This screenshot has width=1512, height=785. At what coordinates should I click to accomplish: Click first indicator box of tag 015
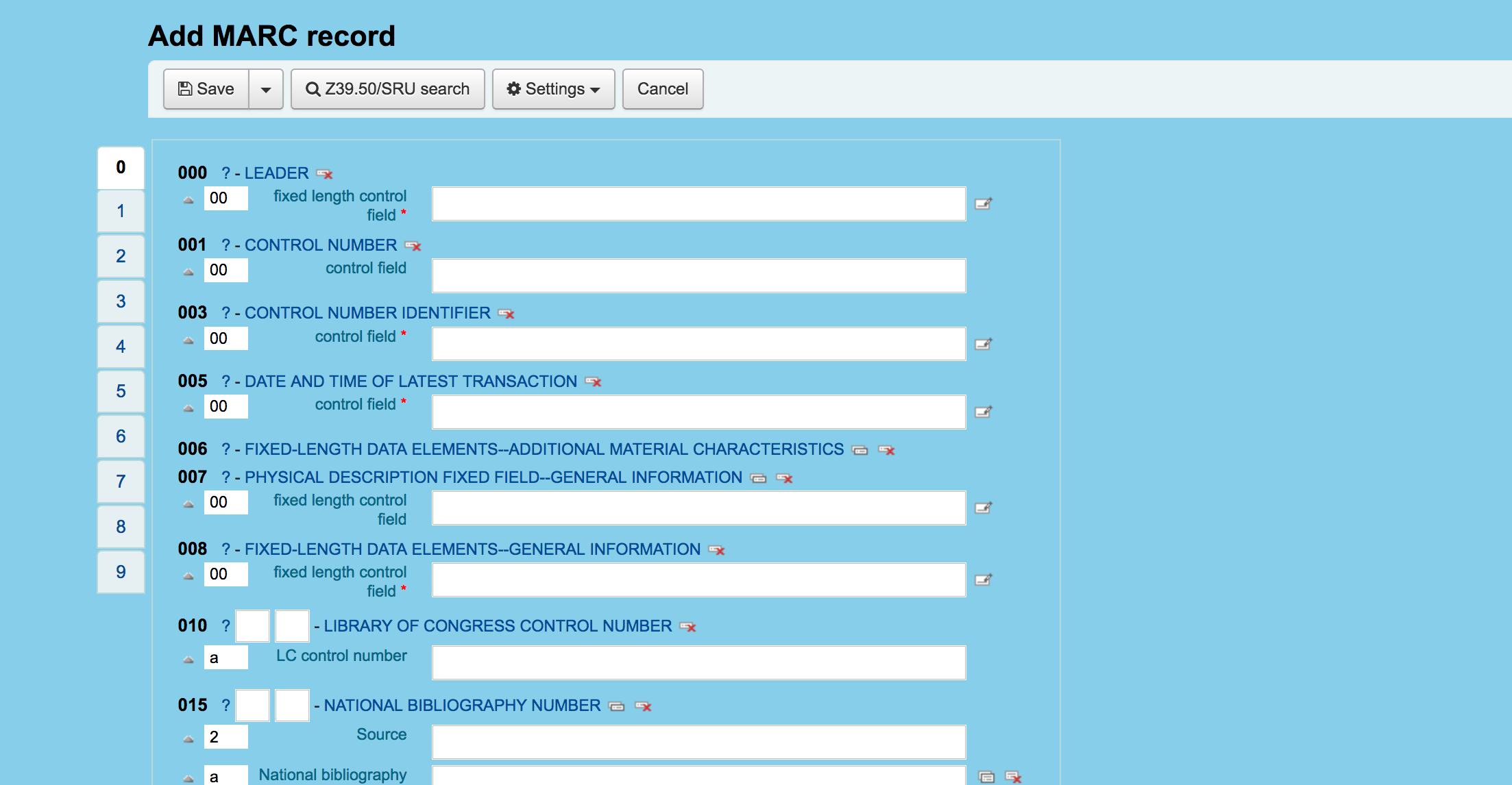pyautogui.click(x=252, y=706)
